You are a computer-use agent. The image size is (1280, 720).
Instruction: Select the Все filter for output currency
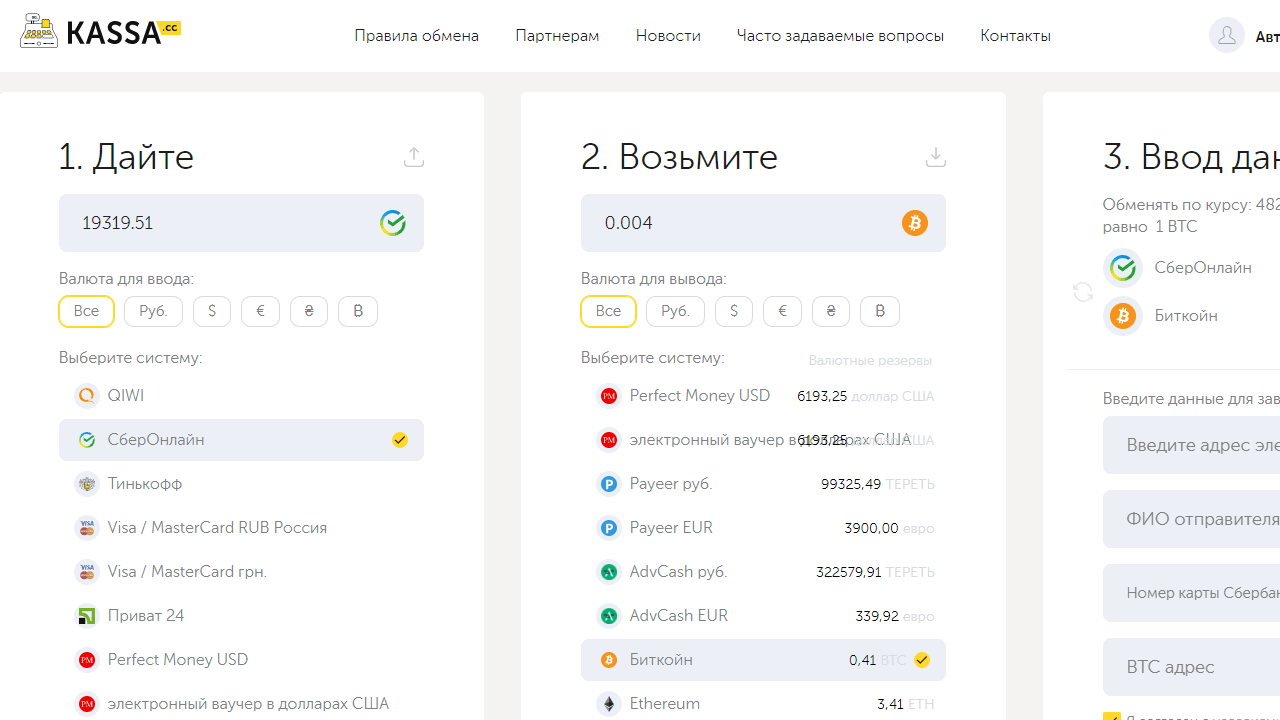608,311
